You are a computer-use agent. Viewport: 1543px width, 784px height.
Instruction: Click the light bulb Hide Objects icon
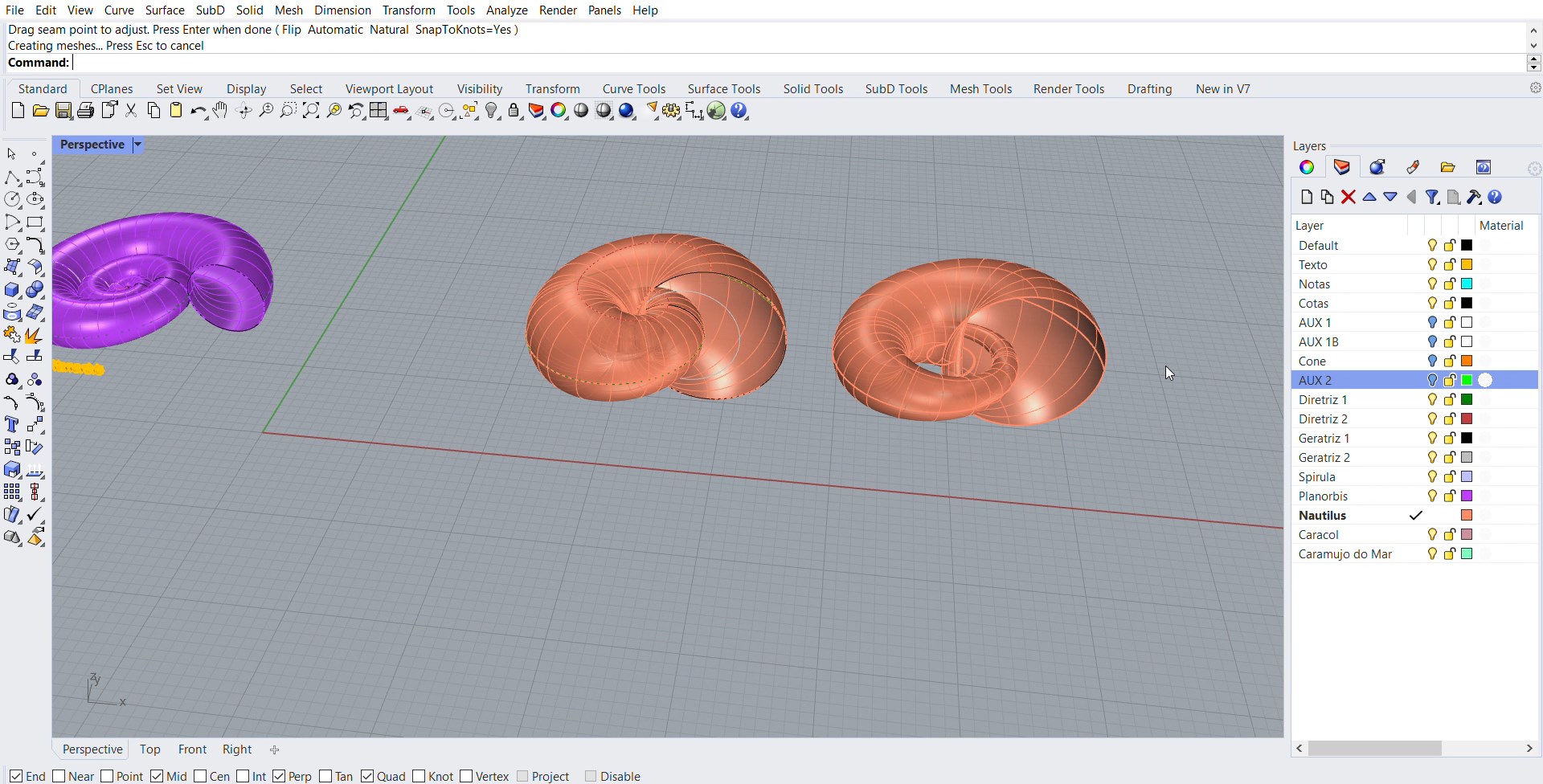493,111
